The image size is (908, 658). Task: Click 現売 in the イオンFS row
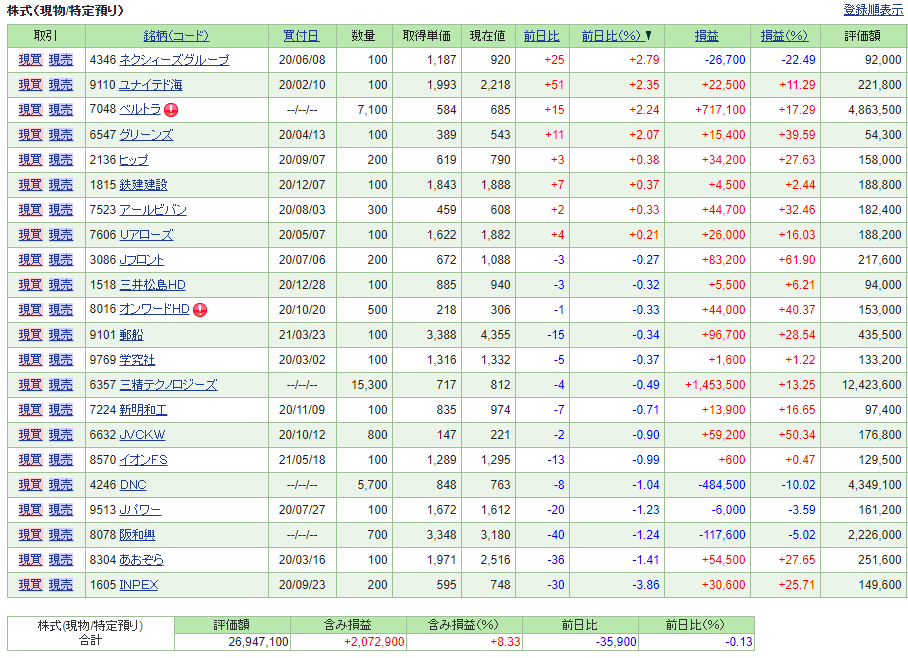(x=61, y=459)
